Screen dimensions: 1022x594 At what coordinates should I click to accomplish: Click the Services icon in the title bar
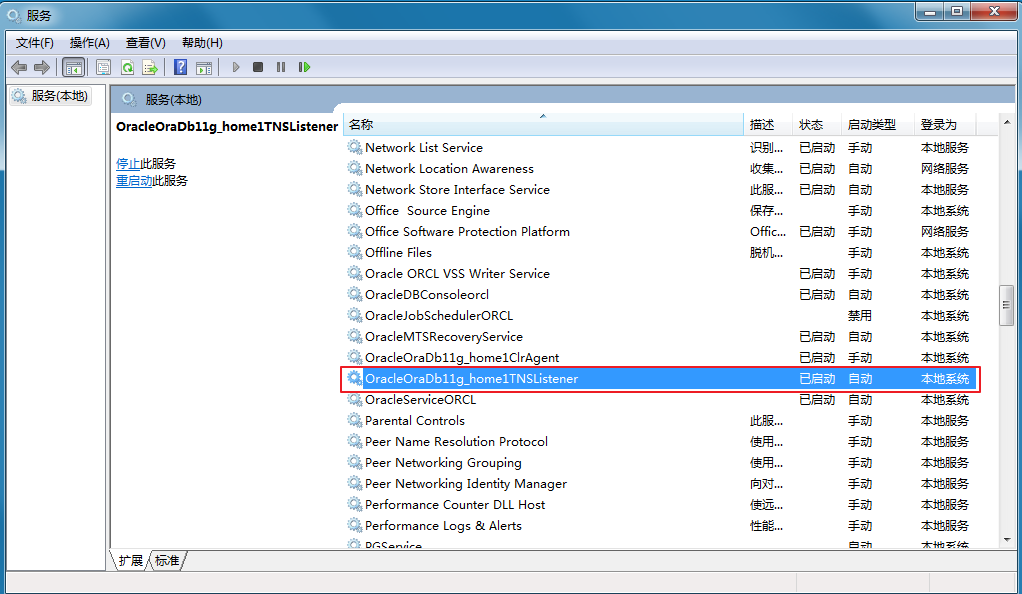click(14, 15)
